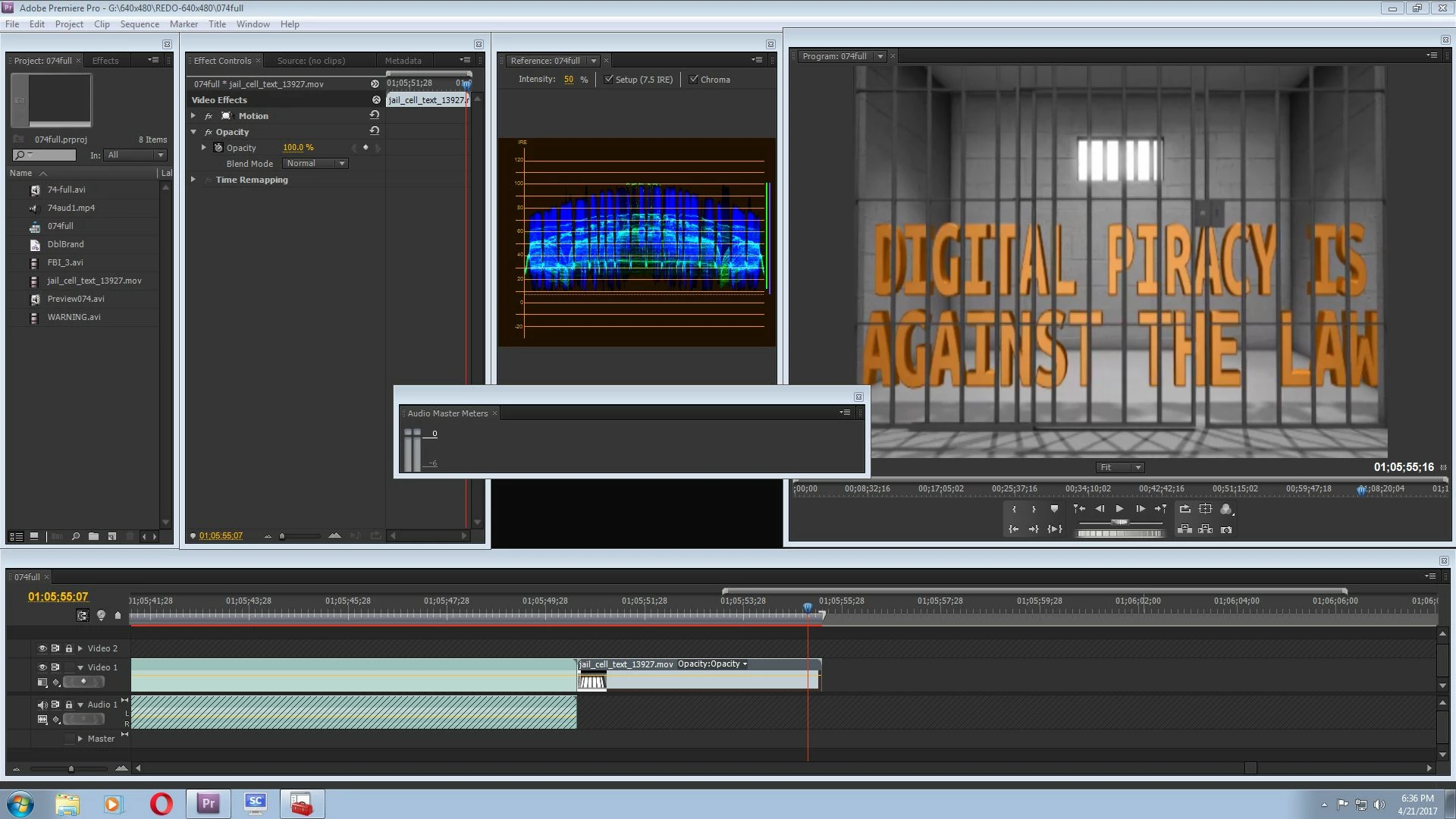Click the Loop playback icon
1456x819 pixels.
(x=1185, y=509)
